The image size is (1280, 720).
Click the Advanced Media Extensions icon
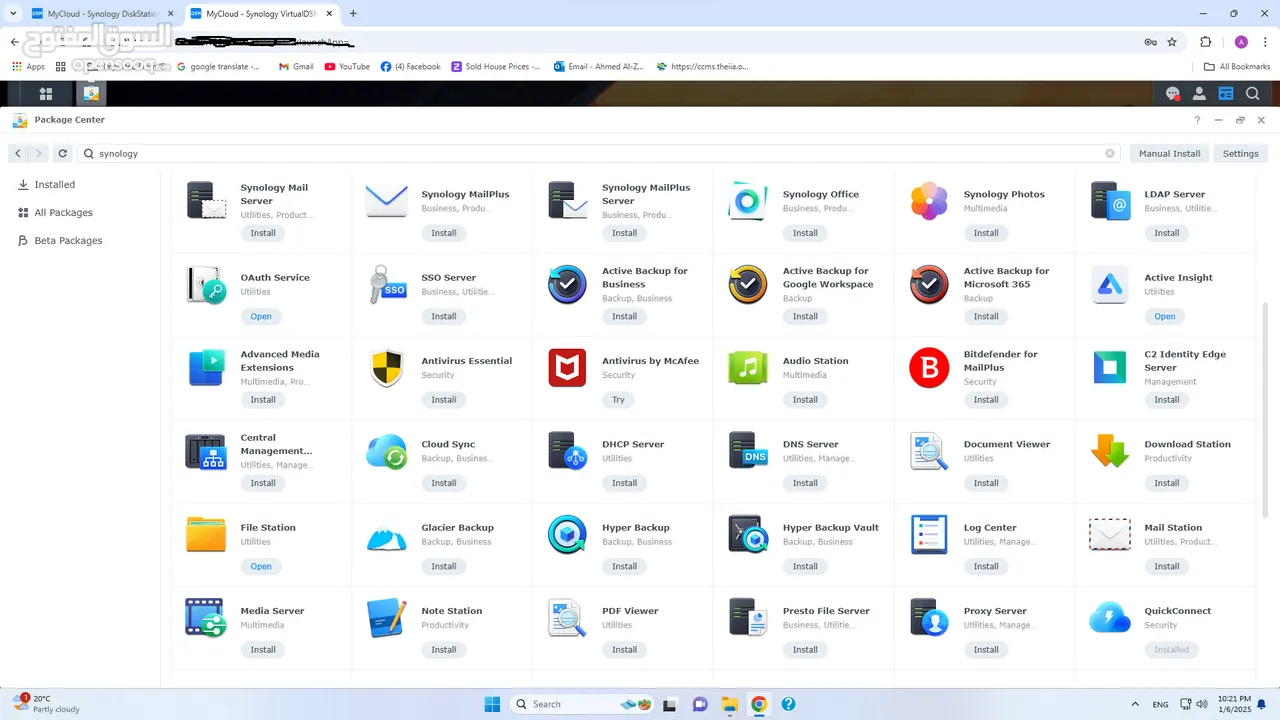[x=206, y=367]
